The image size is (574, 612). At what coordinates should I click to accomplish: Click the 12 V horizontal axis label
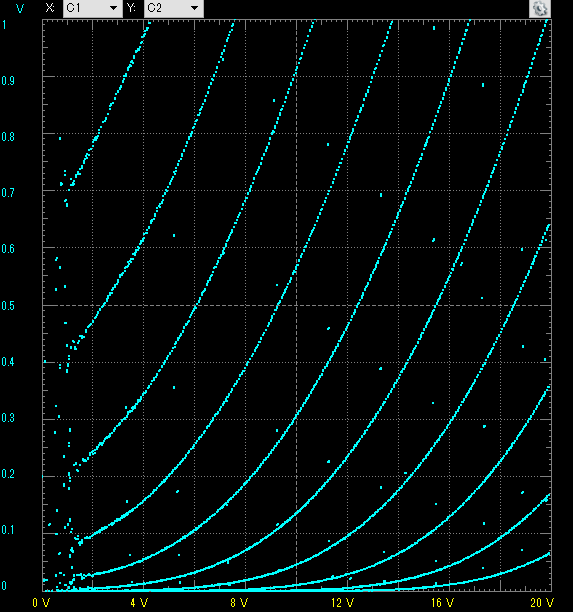point(343,603)
